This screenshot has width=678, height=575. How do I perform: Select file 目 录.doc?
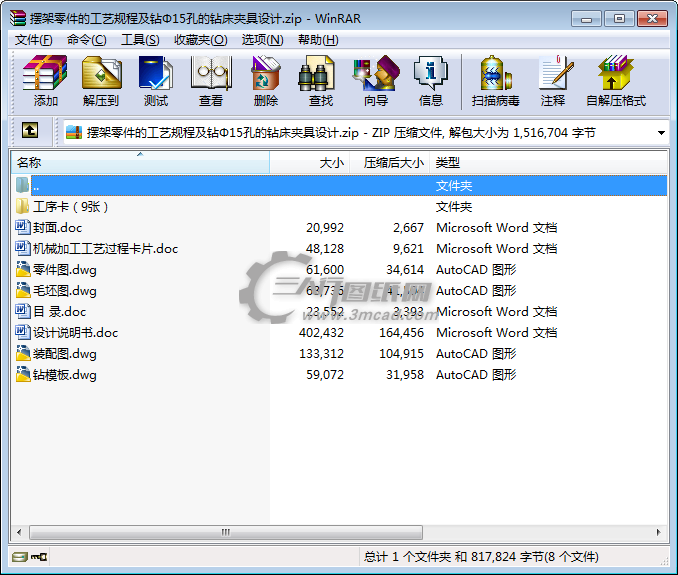pyautogui.click(x=60, y=311)
